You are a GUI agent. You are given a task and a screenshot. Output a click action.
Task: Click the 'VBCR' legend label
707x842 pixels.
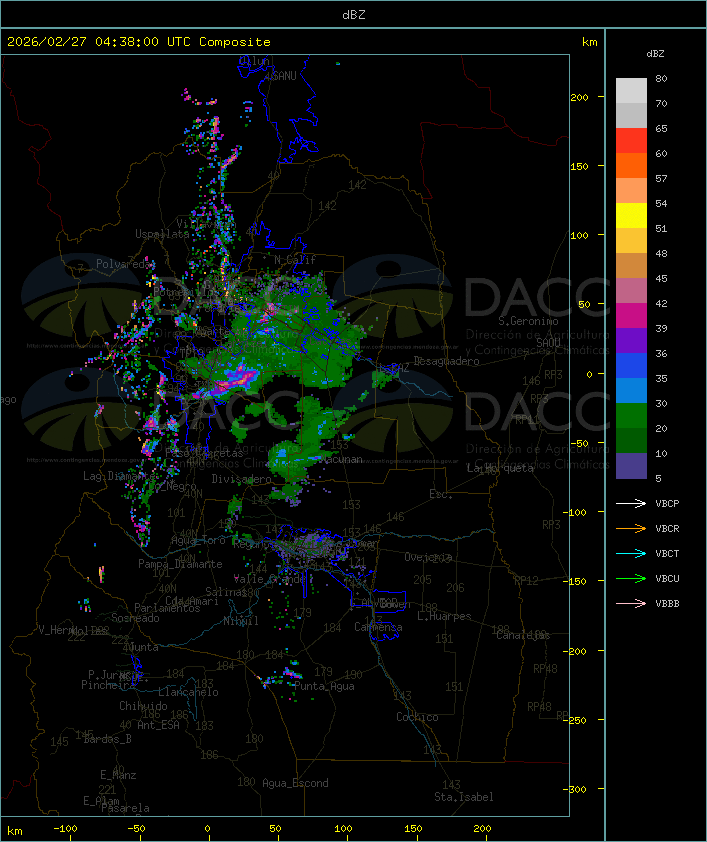667,529
